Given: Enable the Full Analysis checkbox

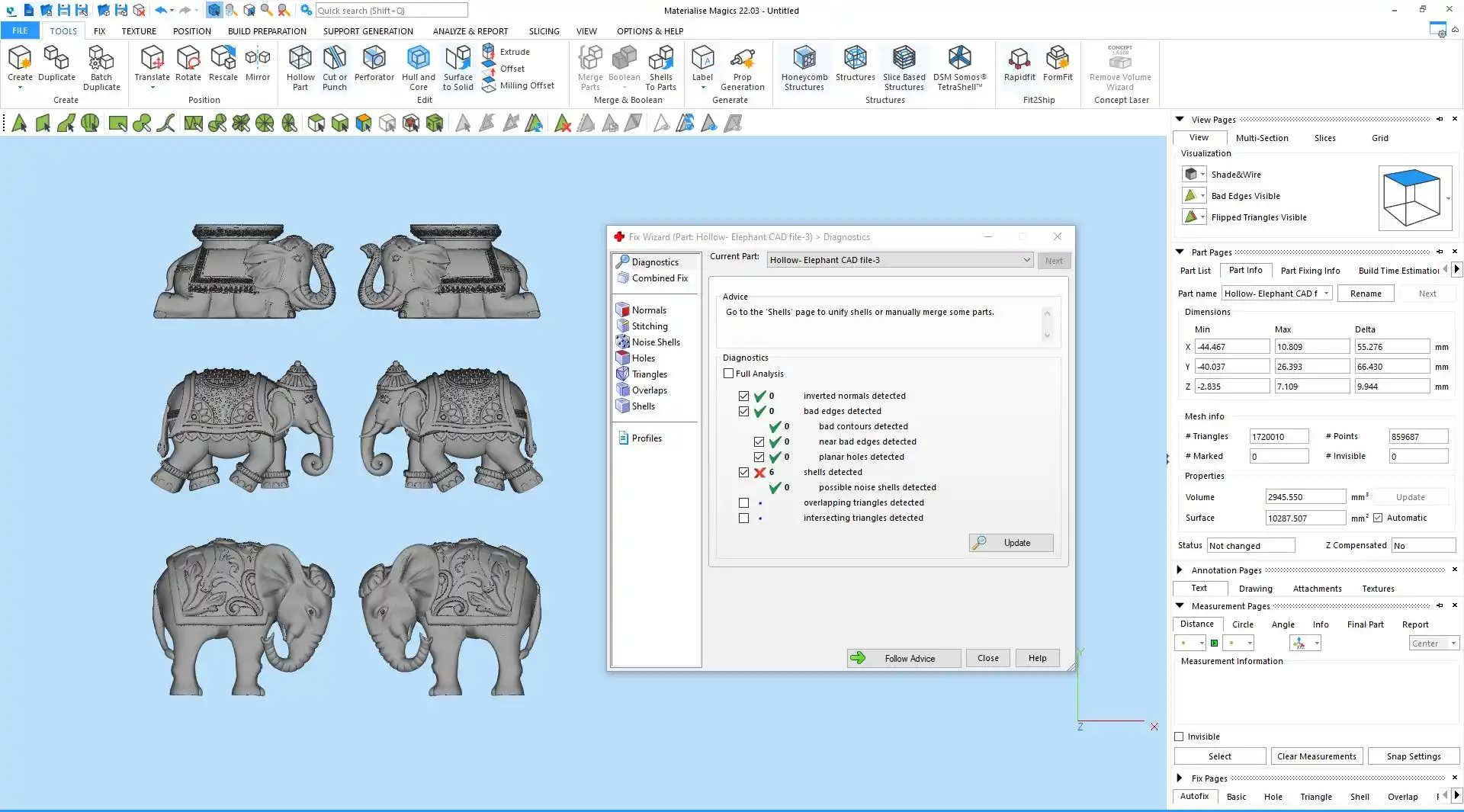Looking at the screenshot, I should (728, 374).
